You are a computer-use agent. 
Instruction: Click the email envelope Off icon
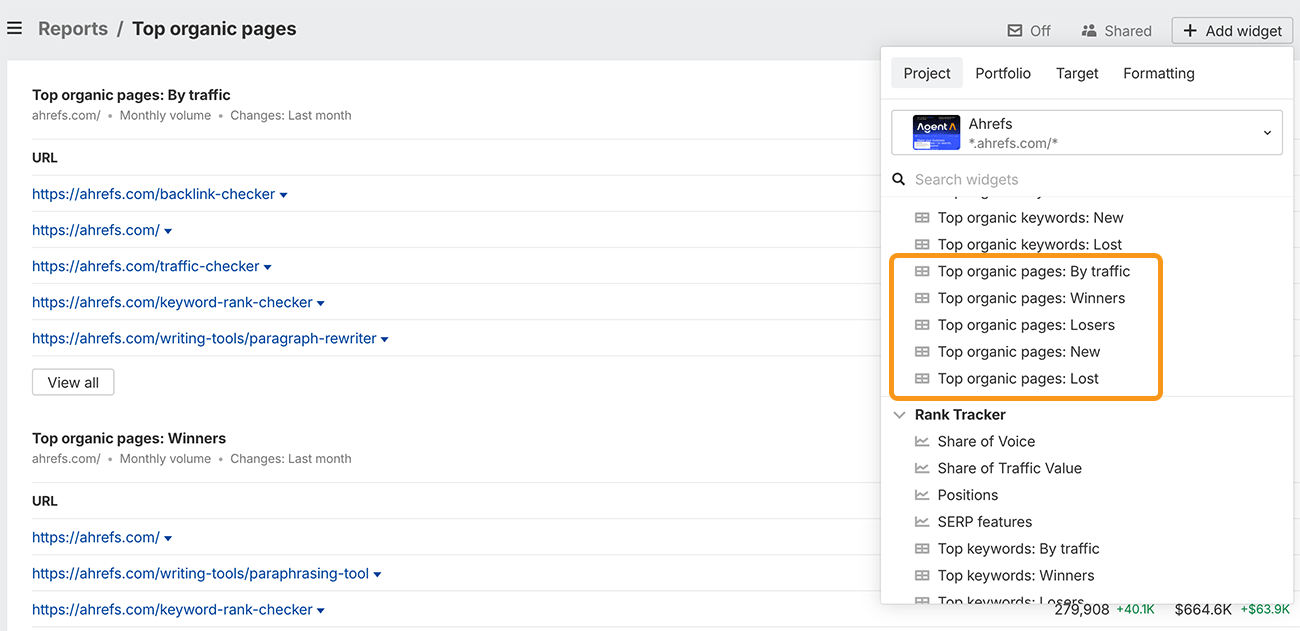[1015, 30]
